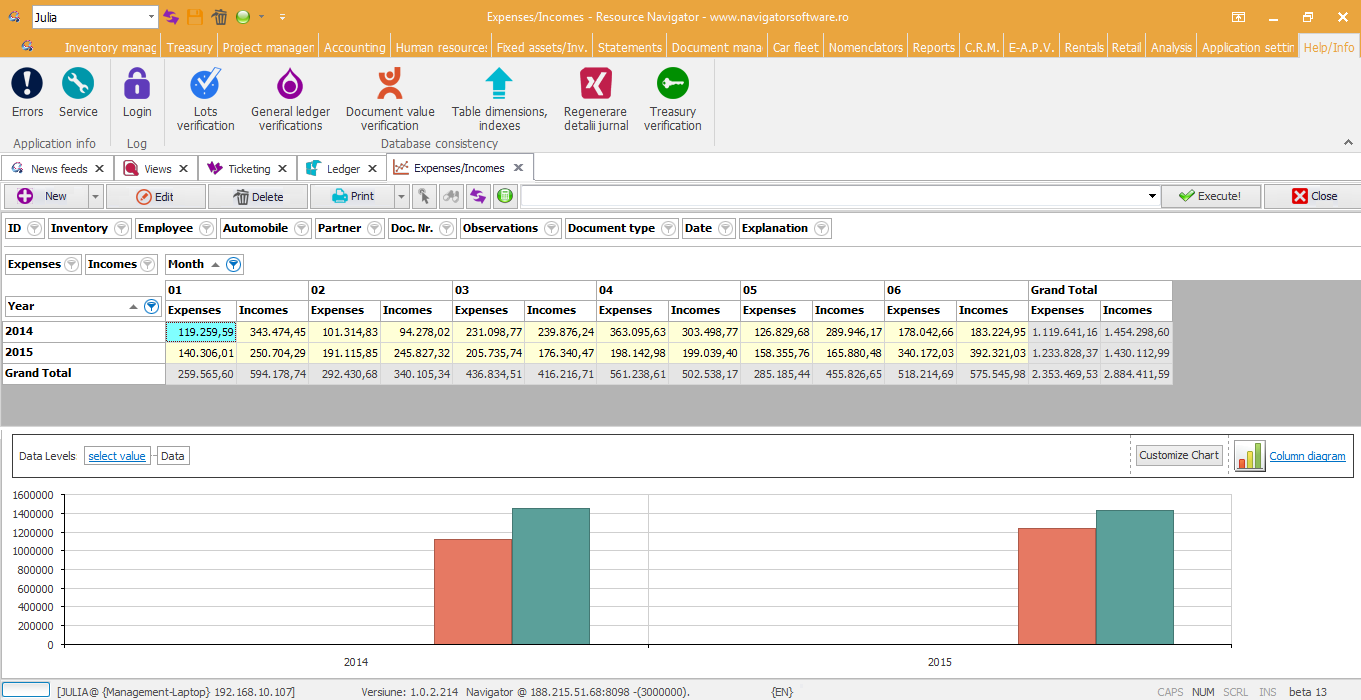
Task: Expand the Print options dropdown arrow
Action: click(x=402, y=197)
